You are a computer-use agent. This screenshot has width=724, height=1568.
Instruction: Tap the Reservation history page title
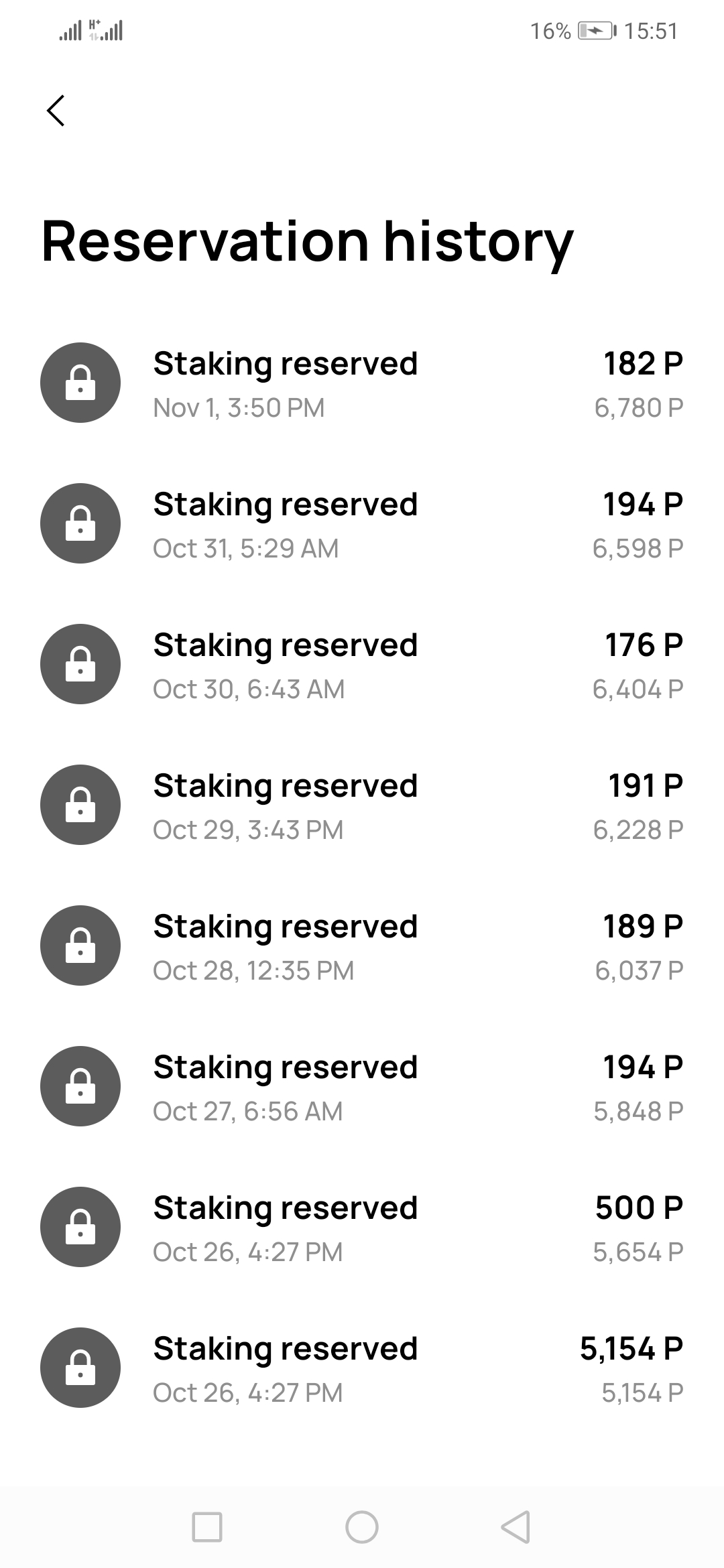[307, 241]
